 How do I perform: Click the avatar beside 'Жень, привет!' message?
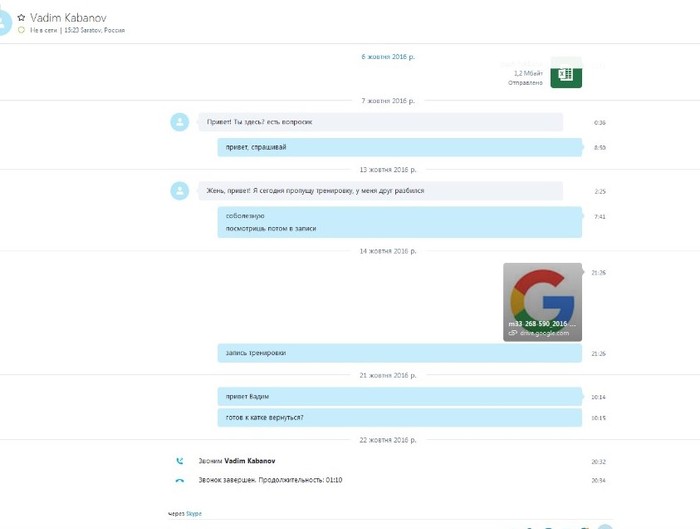[x=180, y=191]
